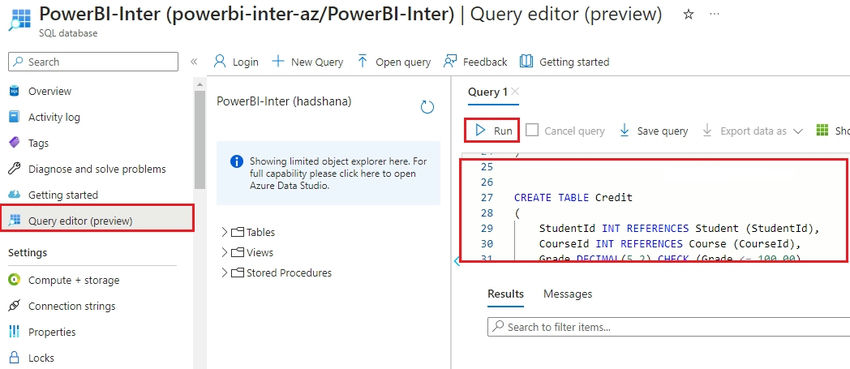Screen dimensions: 850x369
Task: Open Diagnose and solve problems page
Action: coord(98,169)
